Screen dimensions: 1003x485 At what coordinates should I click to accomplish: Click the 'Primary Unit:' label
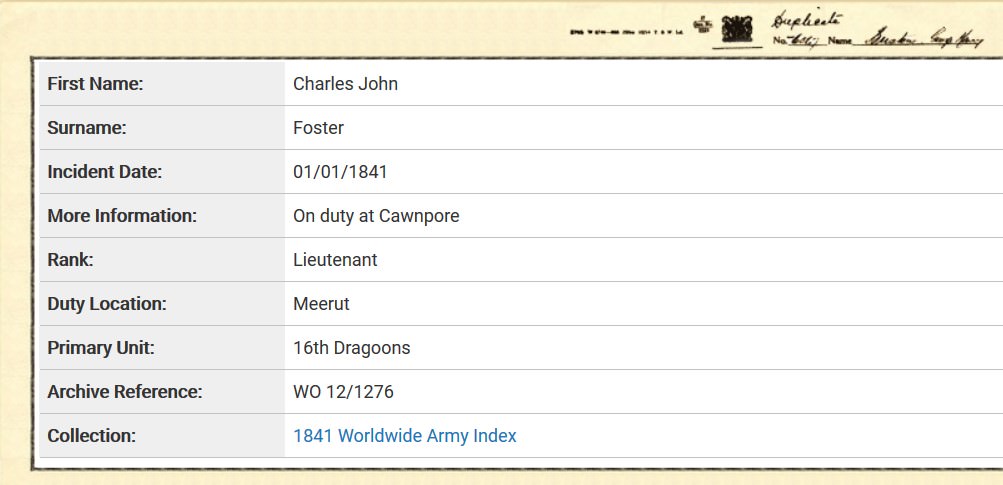click(x=101, y=348)
